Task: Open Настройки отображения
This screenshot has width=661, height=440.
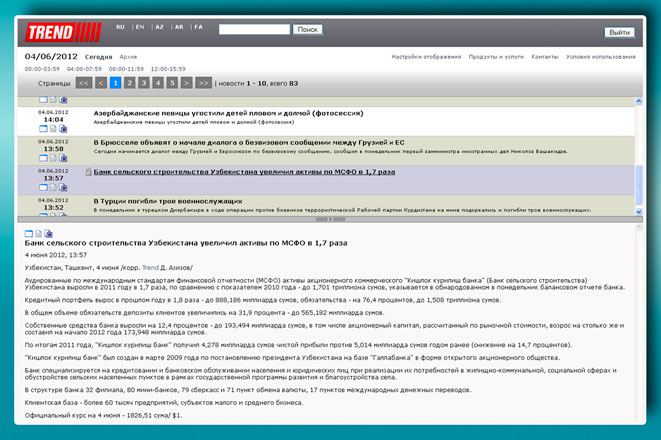Action: [426, 56]
